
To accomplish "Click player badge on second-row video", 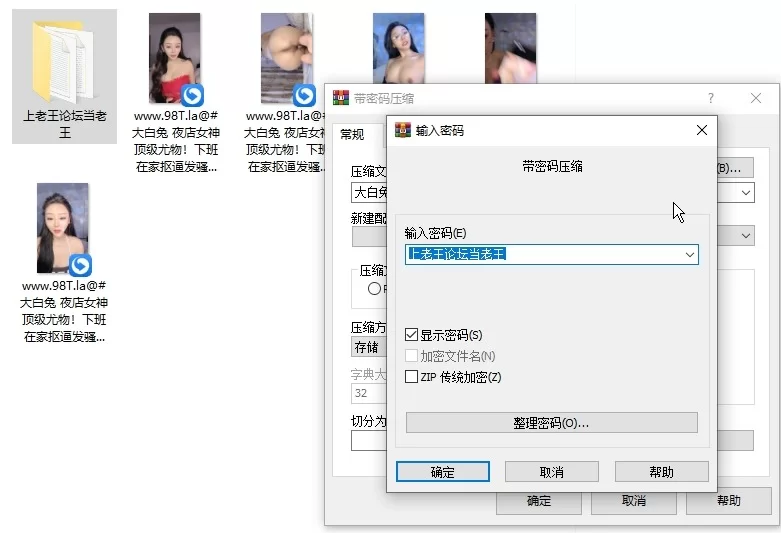I will tap(80, 265).
